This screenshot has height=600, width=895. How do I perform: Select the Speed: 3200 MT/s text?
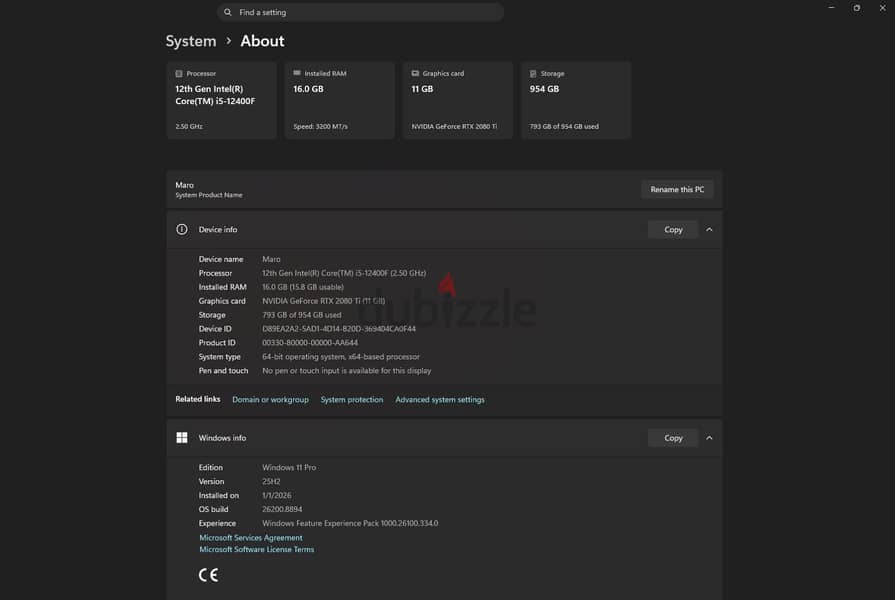pyautogui.click(x=320, y=126)
